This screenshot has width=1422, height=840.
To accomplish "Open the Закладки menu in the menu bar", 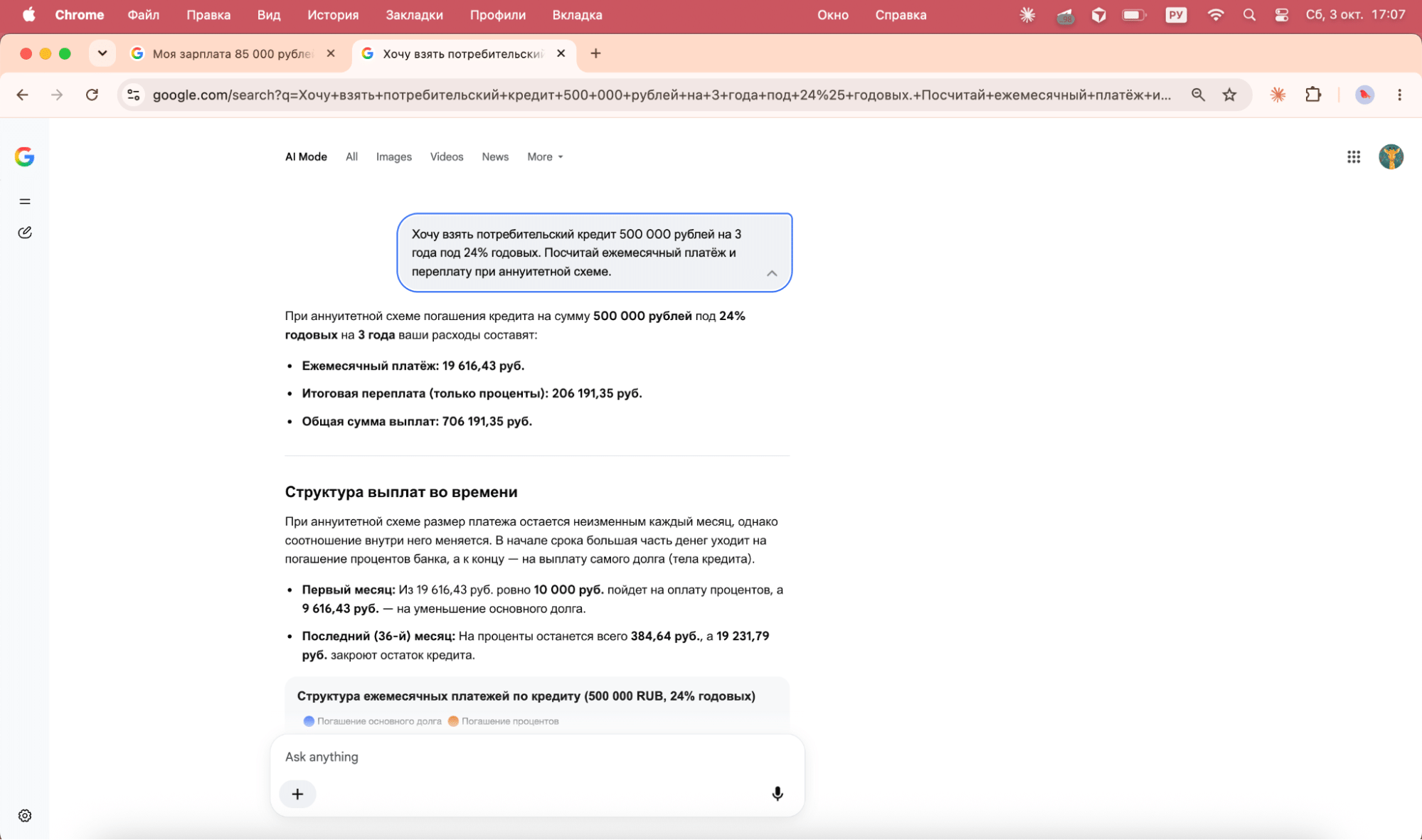I will point(414,15).
